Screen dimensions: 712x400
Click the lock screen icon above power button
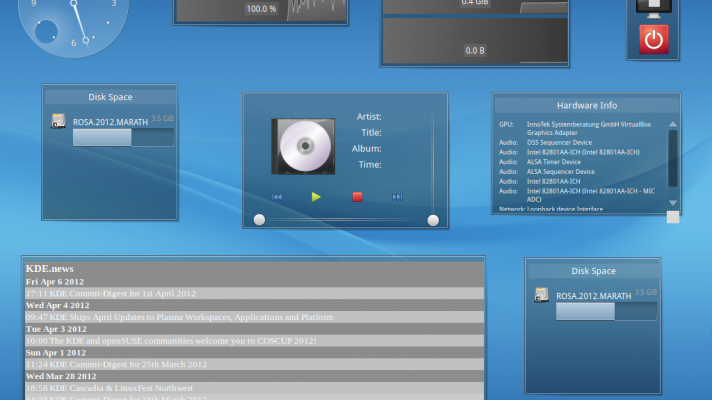653,6
